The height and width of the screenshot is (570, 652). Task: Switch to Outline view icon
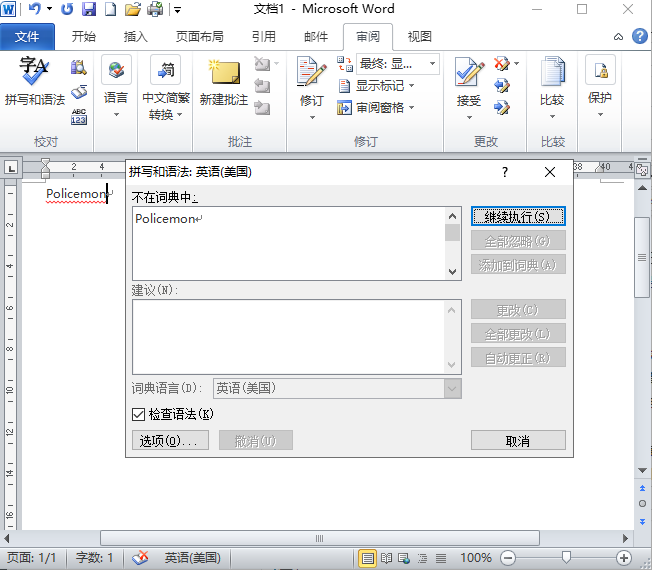click(x=422, y=558)
